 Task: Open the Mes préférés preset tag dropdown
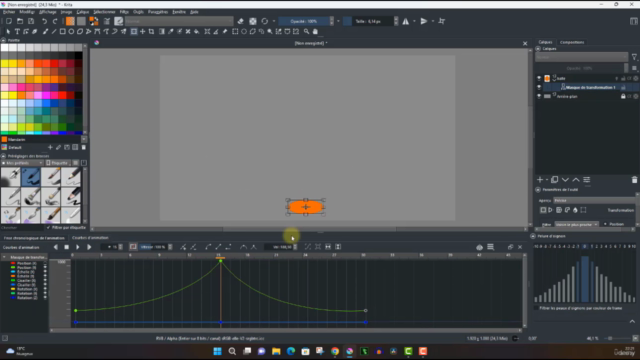(22, 163)
